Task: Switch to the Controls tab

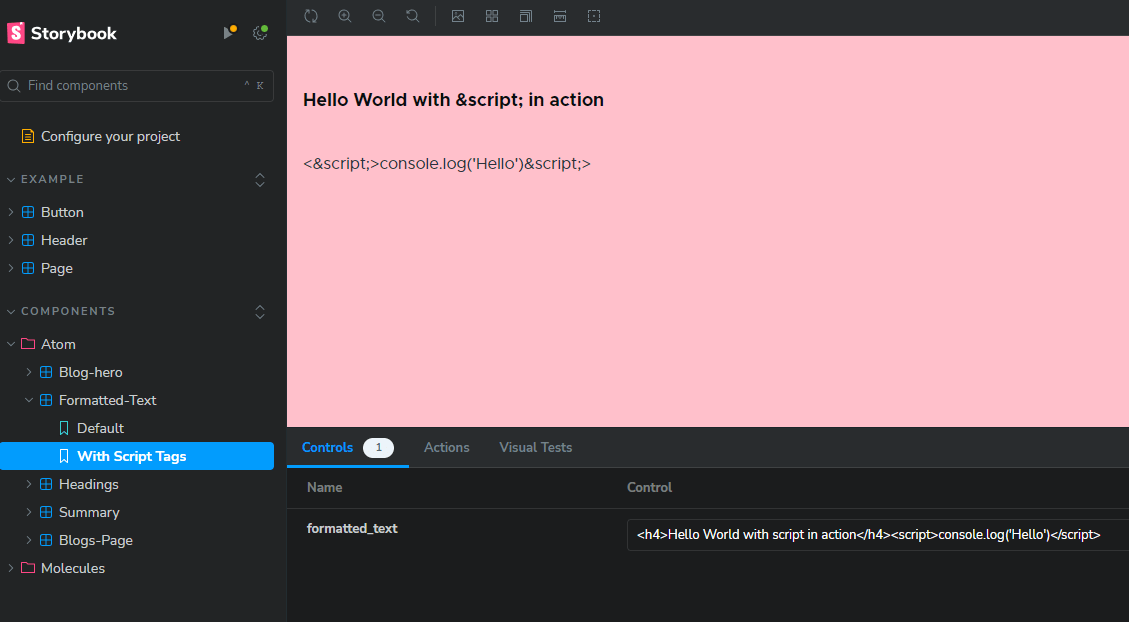Action: point(328,448)
